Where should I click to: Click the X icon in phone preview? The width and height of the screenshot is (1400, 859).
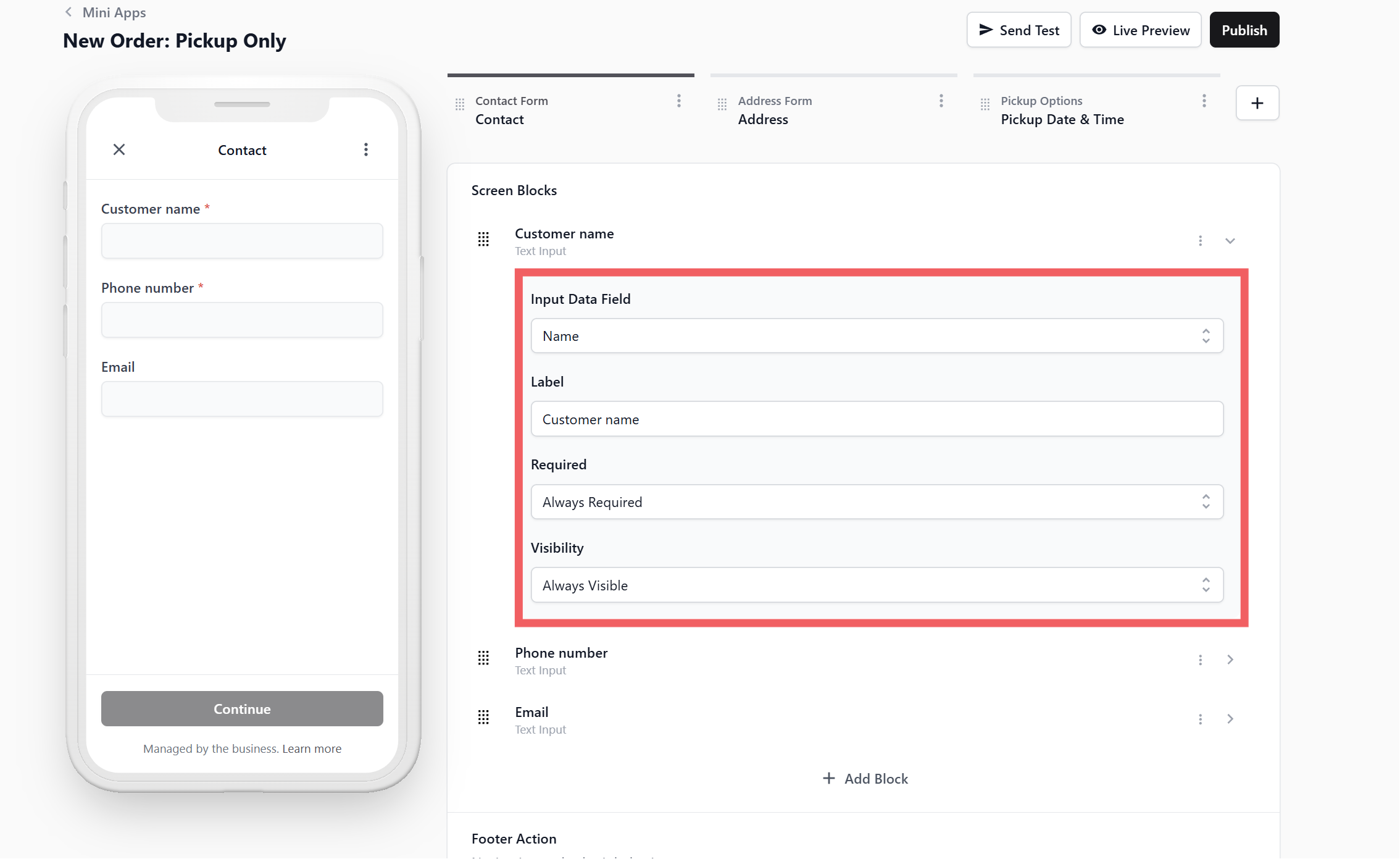(x=119, y=149)
